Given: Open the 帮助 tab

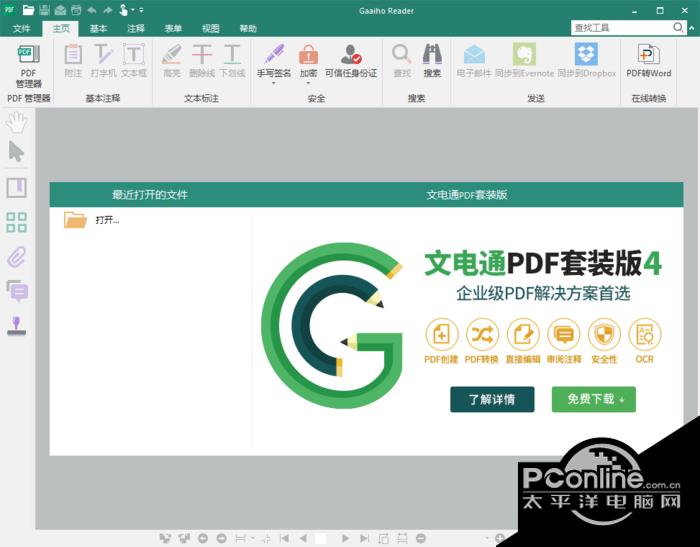Looking at the screenshot, I should 248,29.
